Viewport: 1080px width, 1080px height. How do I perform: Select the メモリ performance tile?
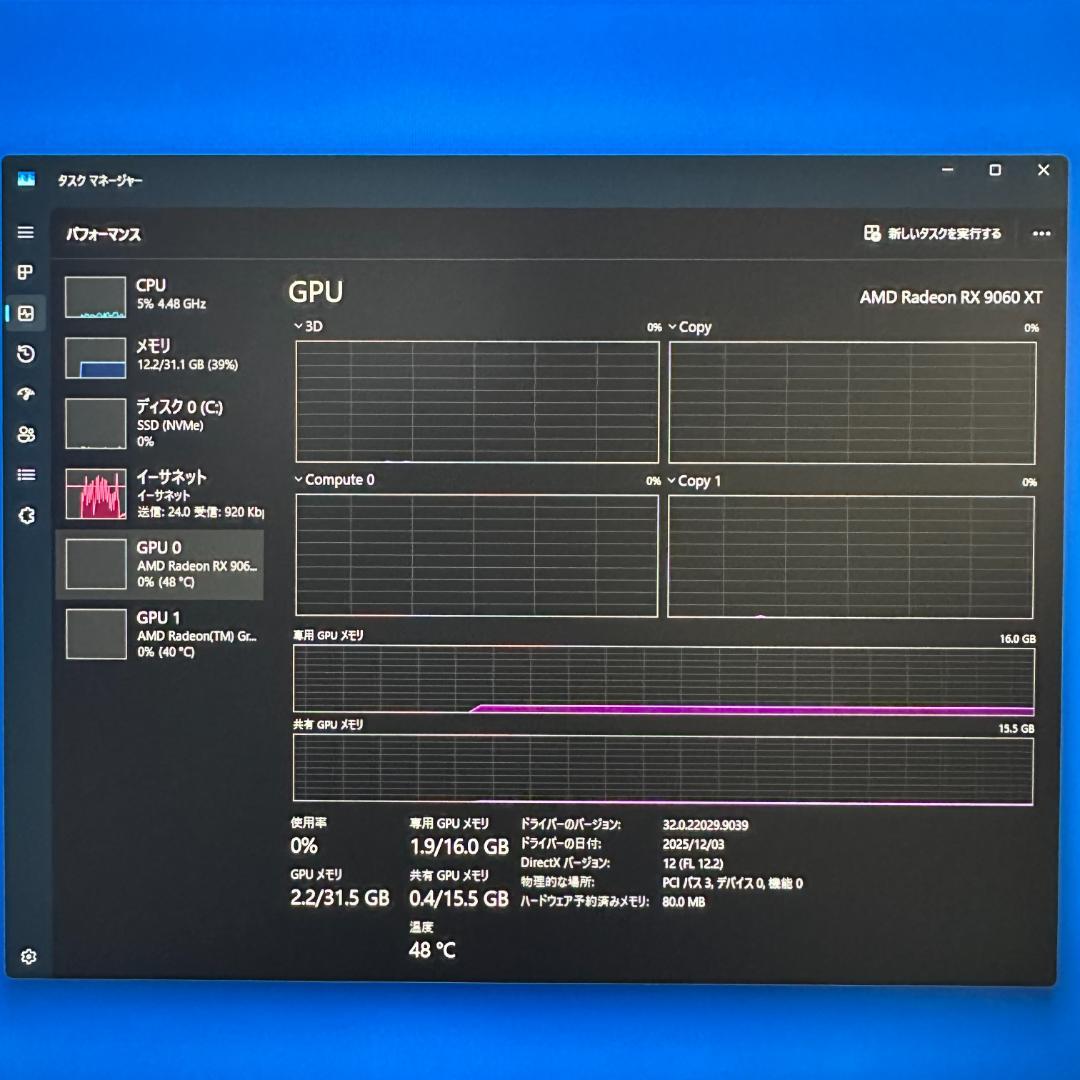click(x=160, y=355)
